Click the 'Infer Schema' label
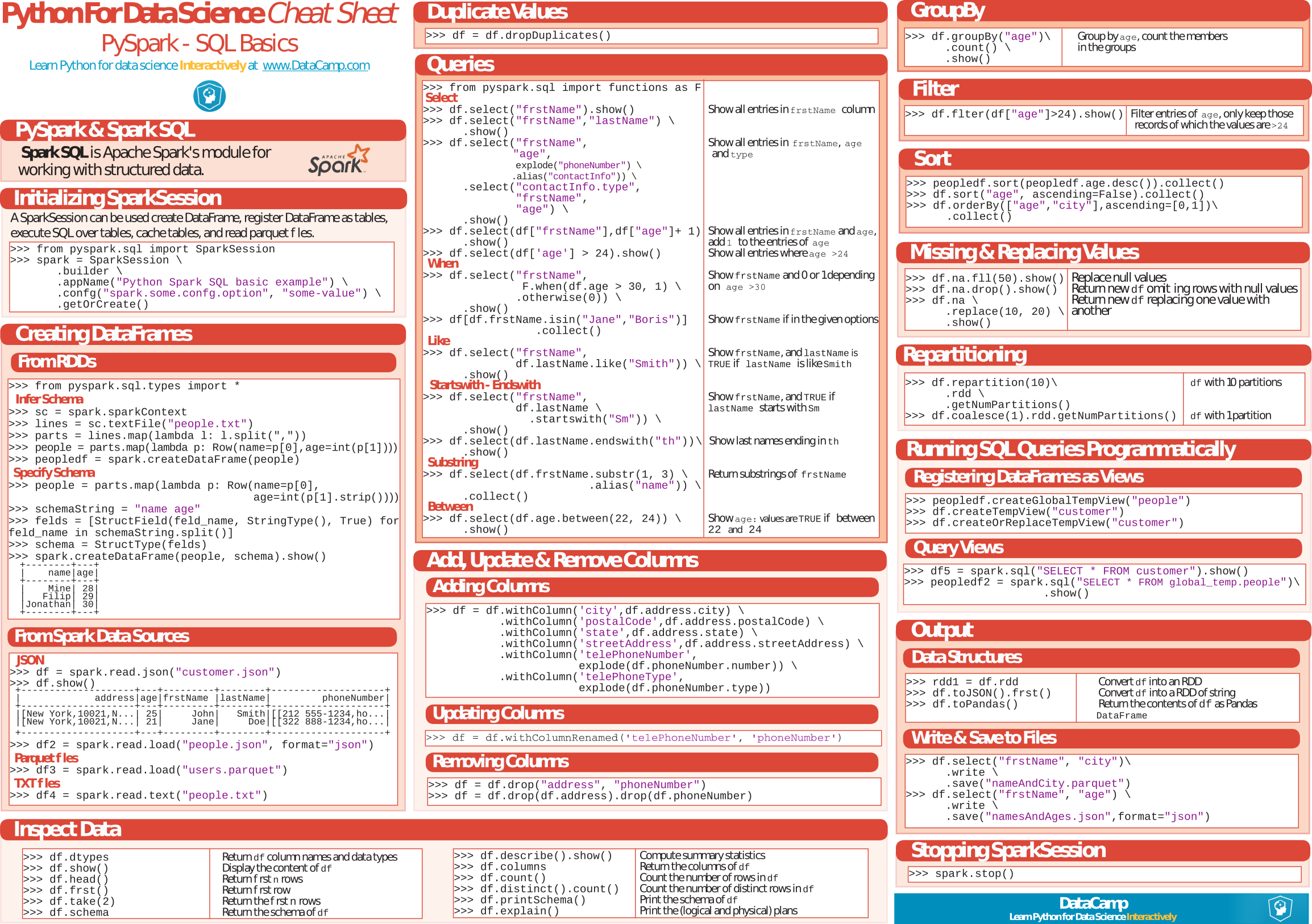The width and height of the screenshot is (1312, 924). 49,399
